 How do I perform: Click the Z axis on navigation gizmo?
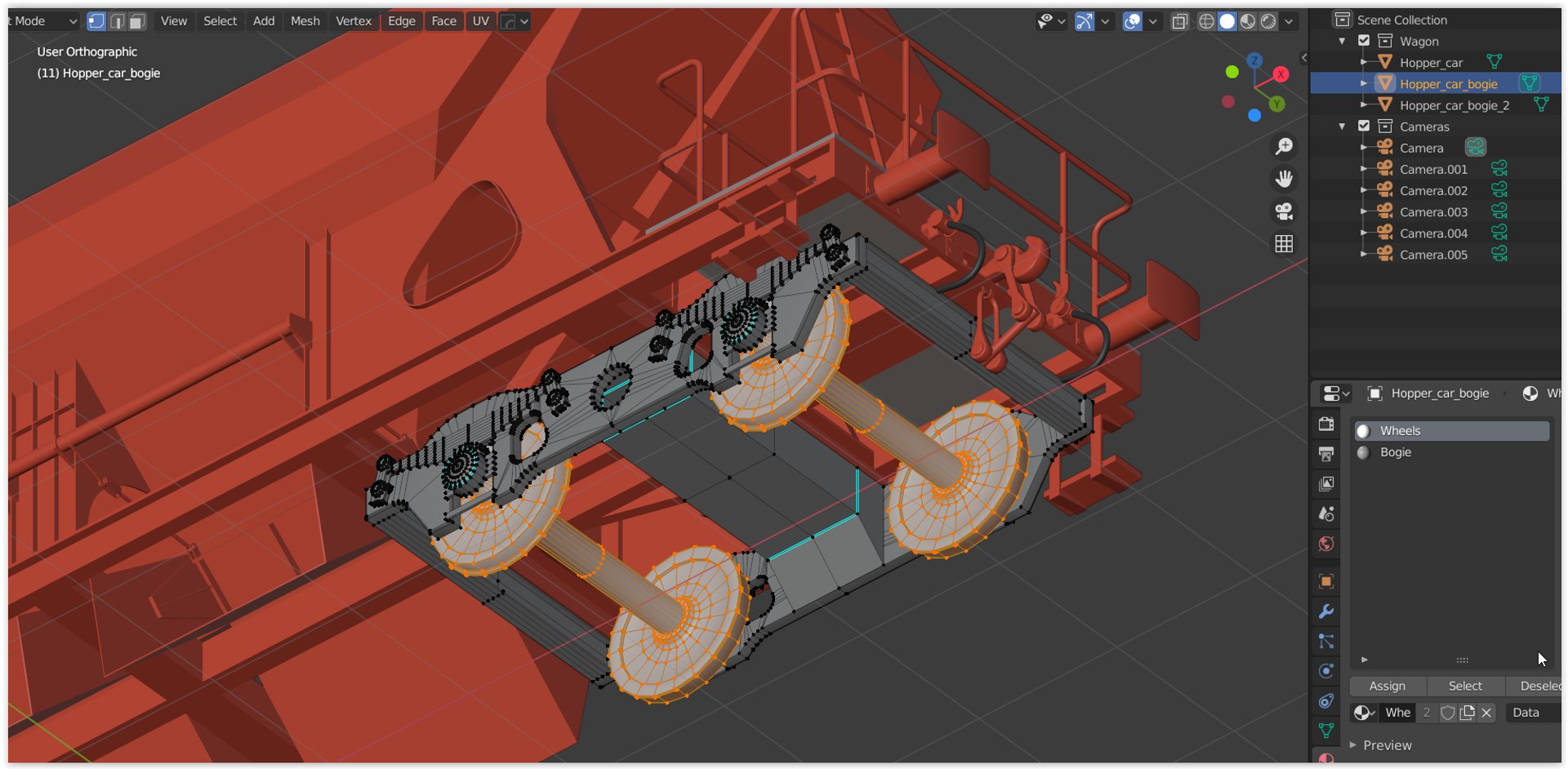[x=1254, y=60]
